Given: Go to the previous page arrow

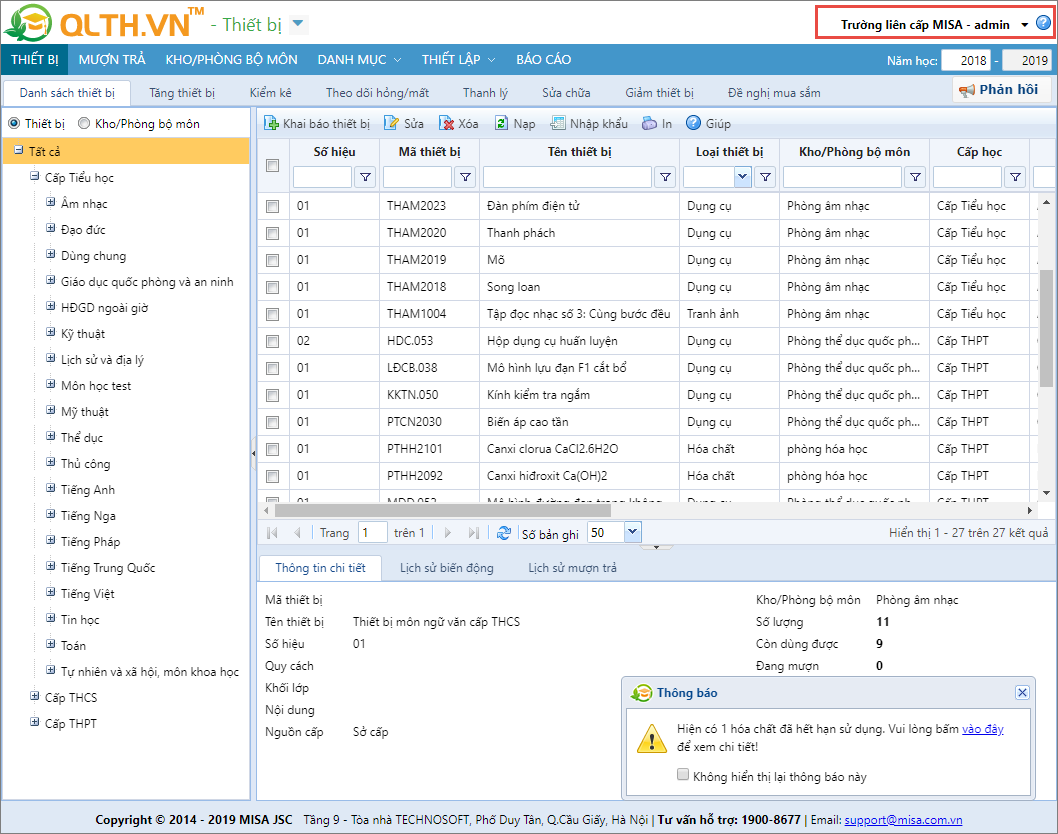Looking at the screenshot, I should [x=297, y=533].
